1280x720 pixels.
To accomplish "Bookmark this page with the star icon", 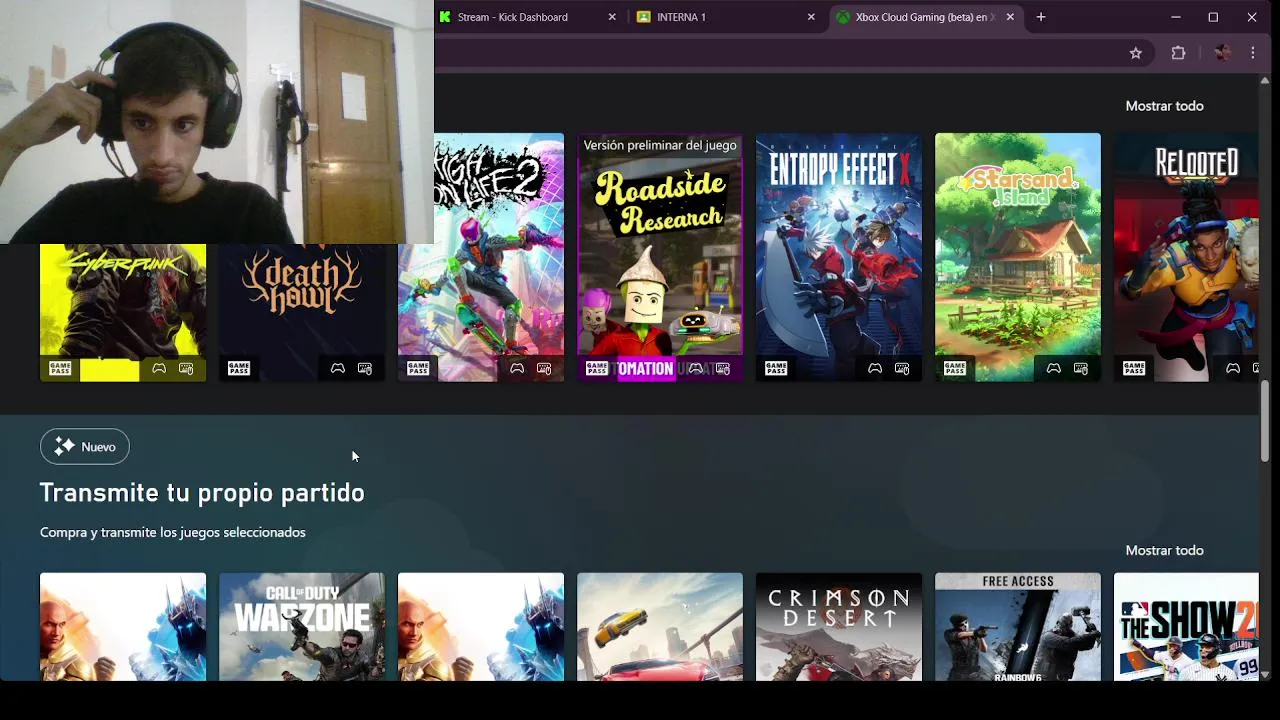I will (1136, 53).
